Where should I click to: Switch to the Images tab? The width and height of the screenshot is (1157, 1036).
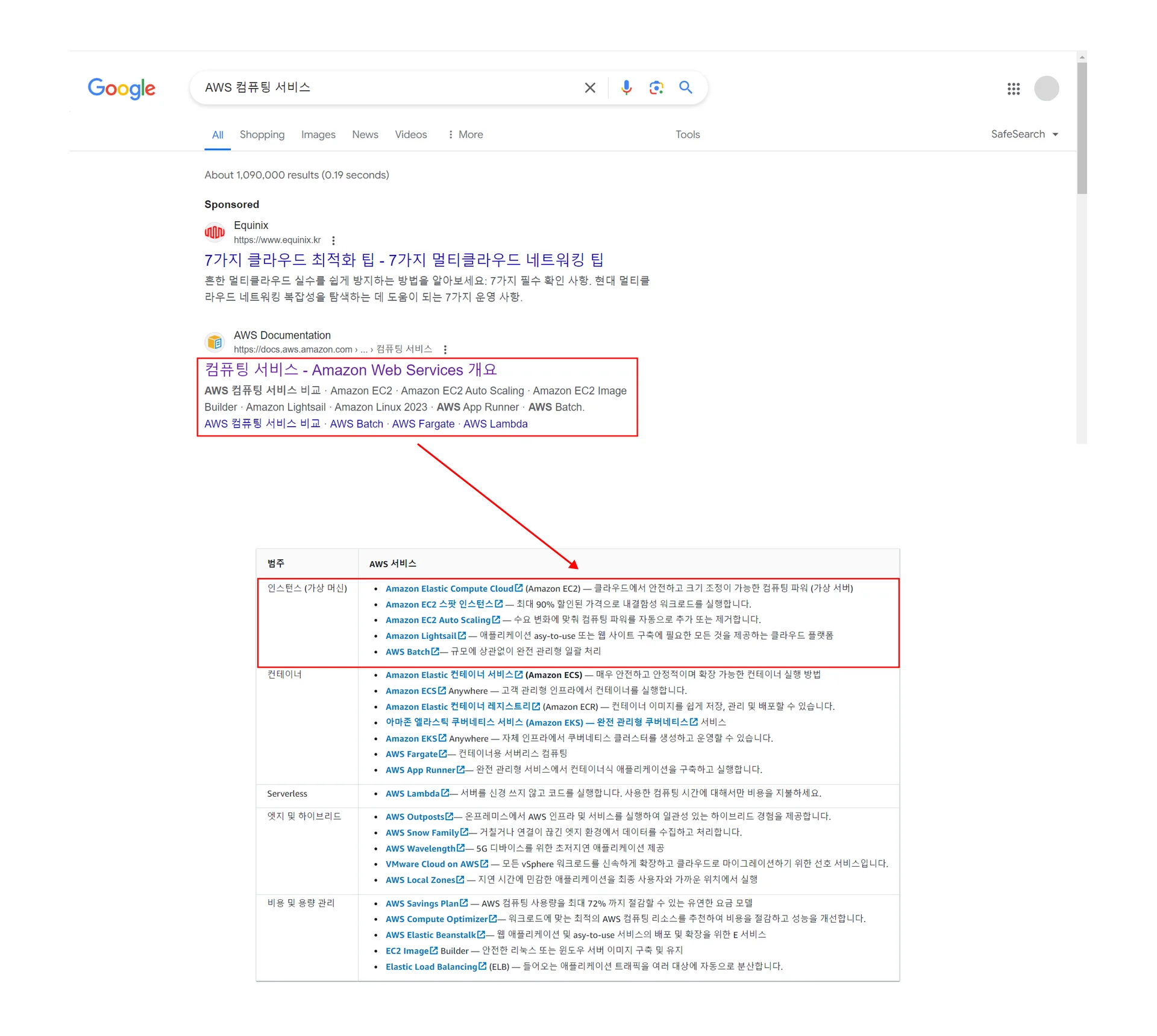pyautogui.click(x=318, y=135)
